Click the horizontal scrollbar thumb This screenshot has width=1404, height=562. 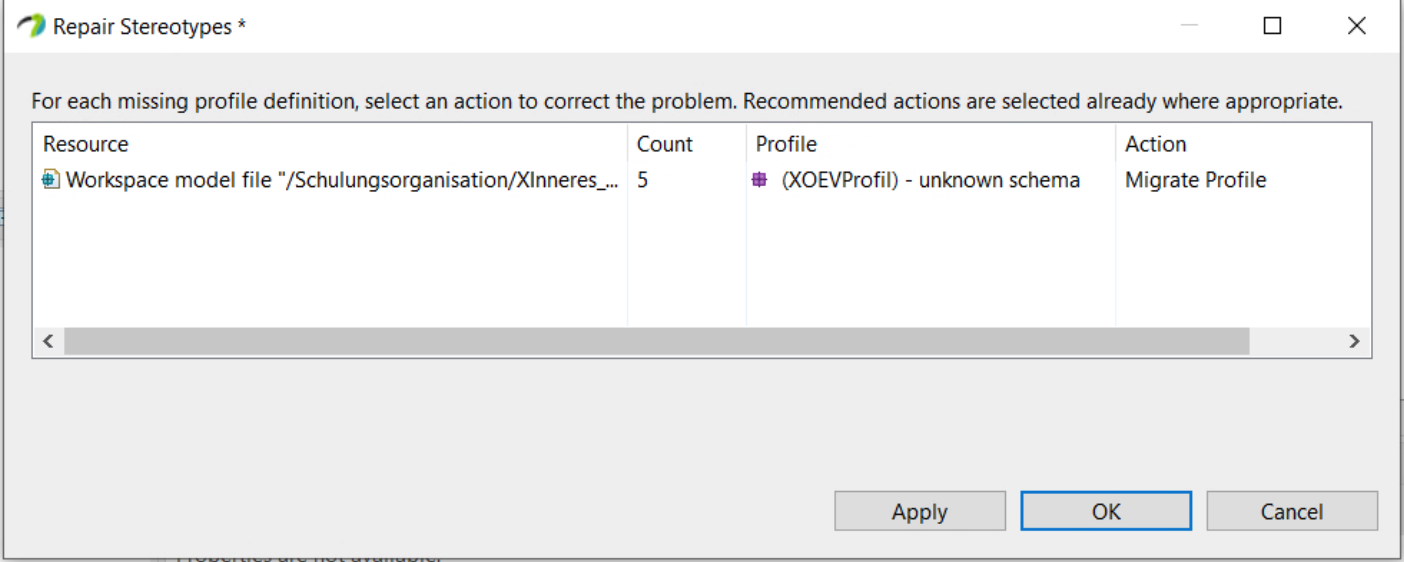click(657, 341)
